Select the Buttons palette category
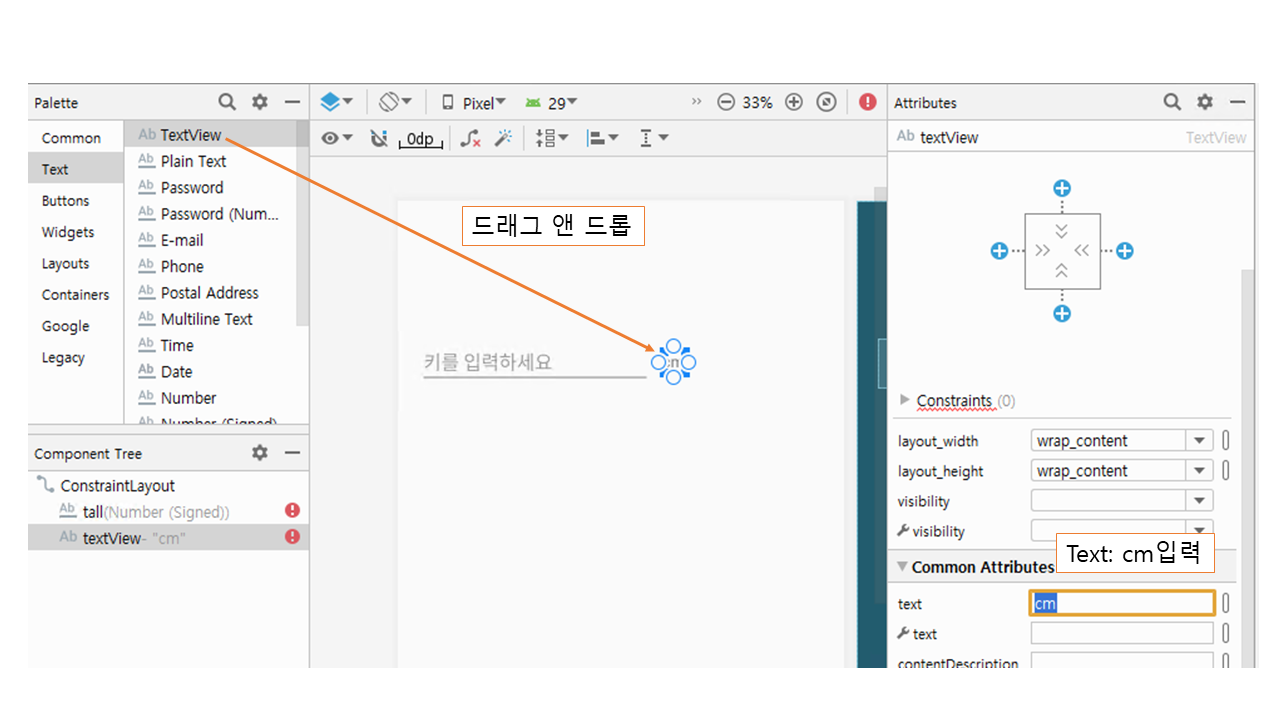 (65, 201)
